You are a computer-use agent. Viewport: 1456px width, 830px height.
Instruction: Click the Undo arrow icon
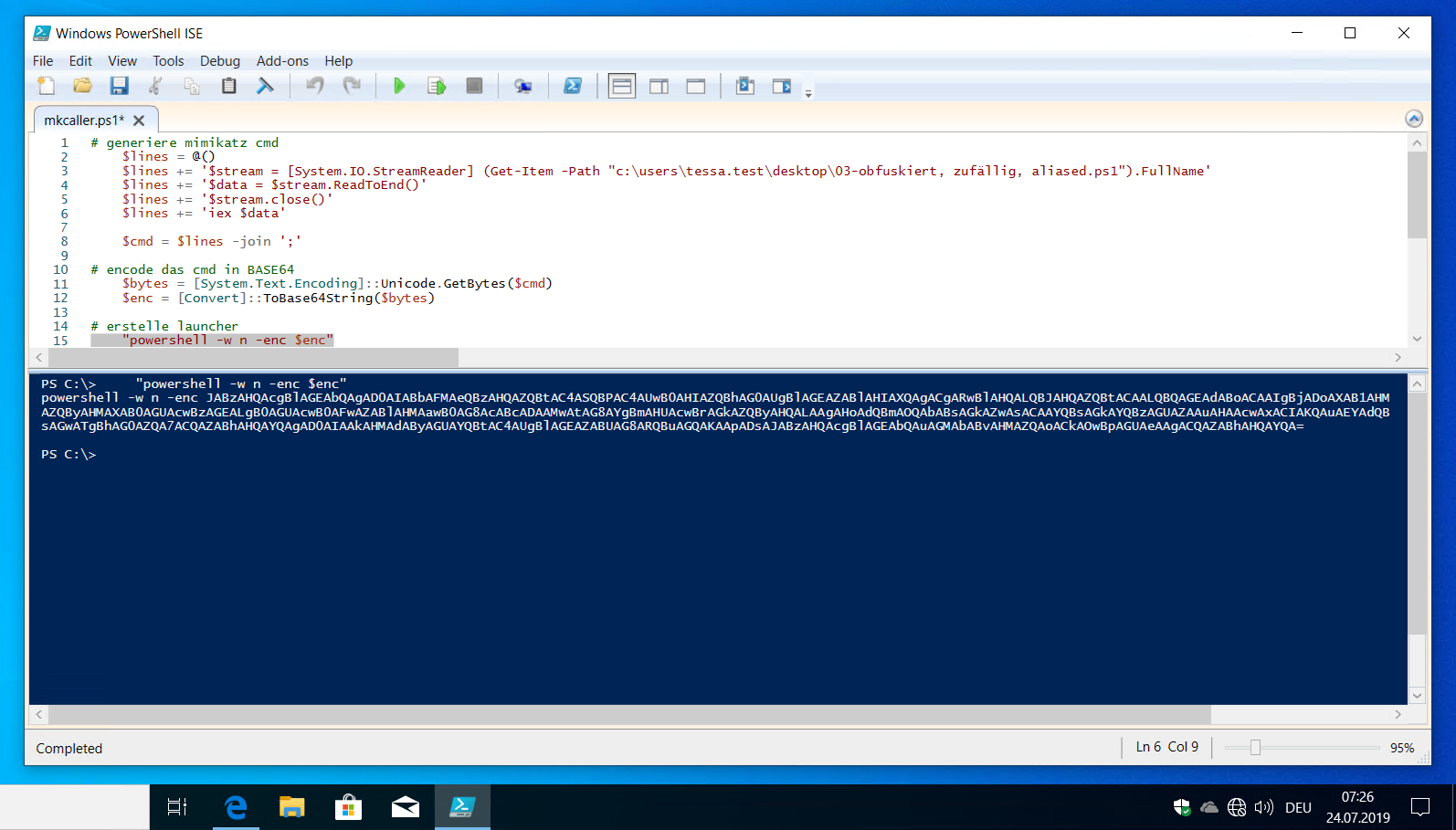[x=315, y=86]
